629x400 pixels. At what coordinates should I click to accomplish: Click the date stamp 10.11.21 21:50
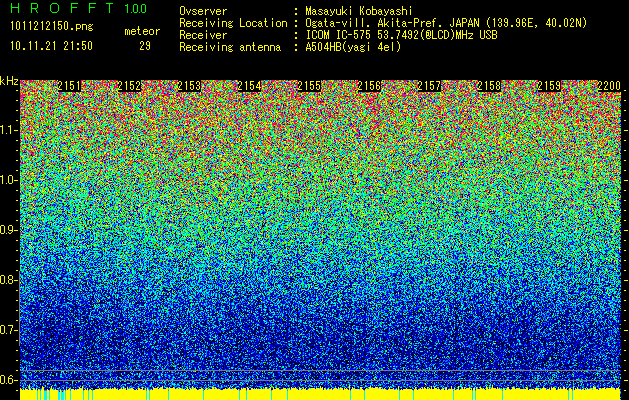pyautogui.click(x=52, y=46)
